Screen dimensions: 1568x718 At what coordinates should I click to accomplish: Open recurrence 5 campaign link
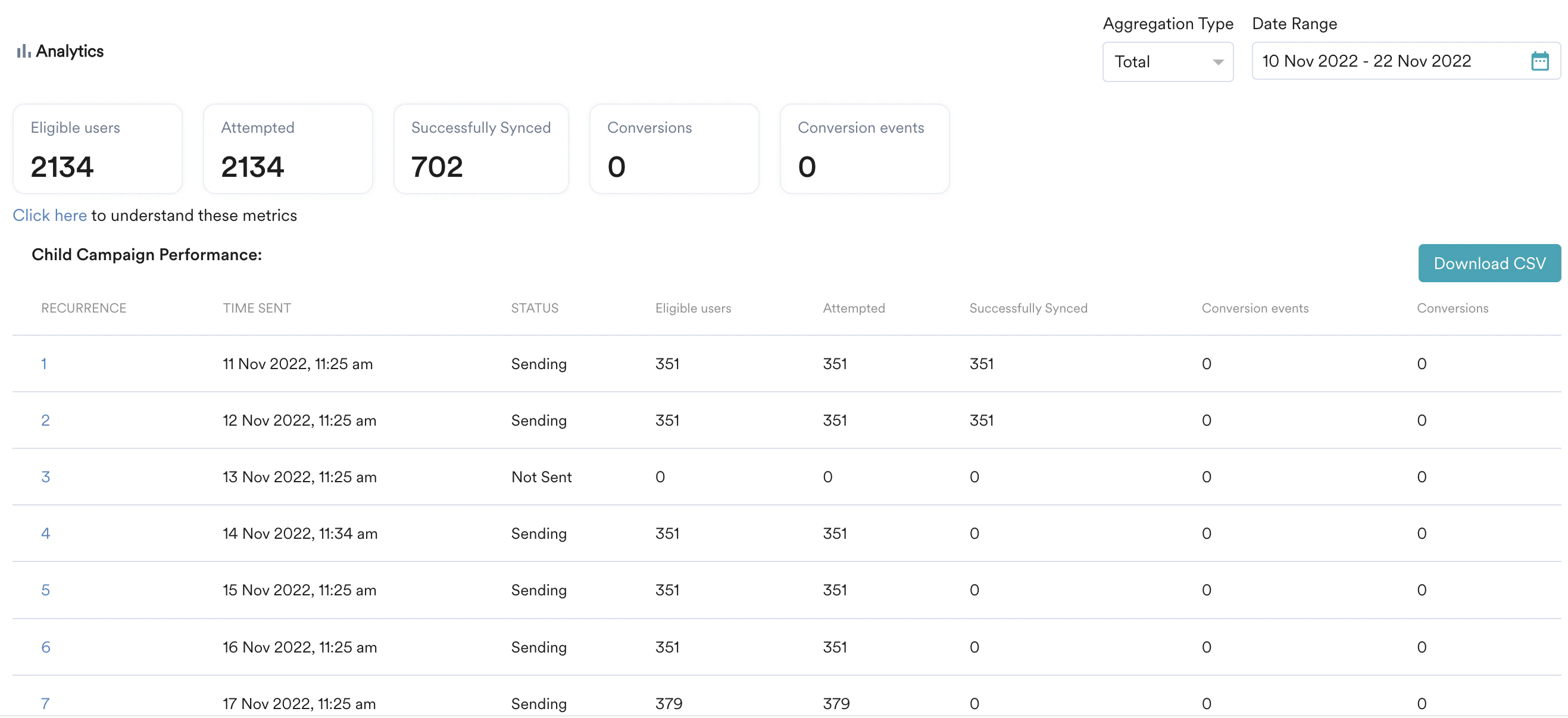tap(45, 590)
